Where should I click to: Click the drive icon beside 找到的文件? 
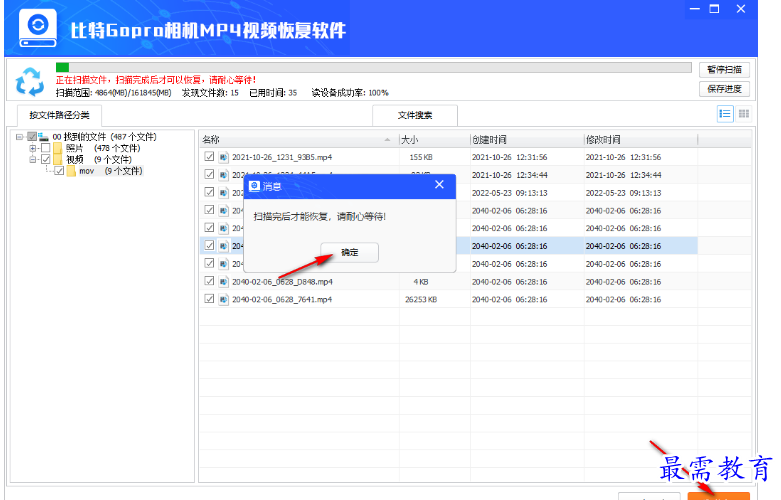[44, 136]
